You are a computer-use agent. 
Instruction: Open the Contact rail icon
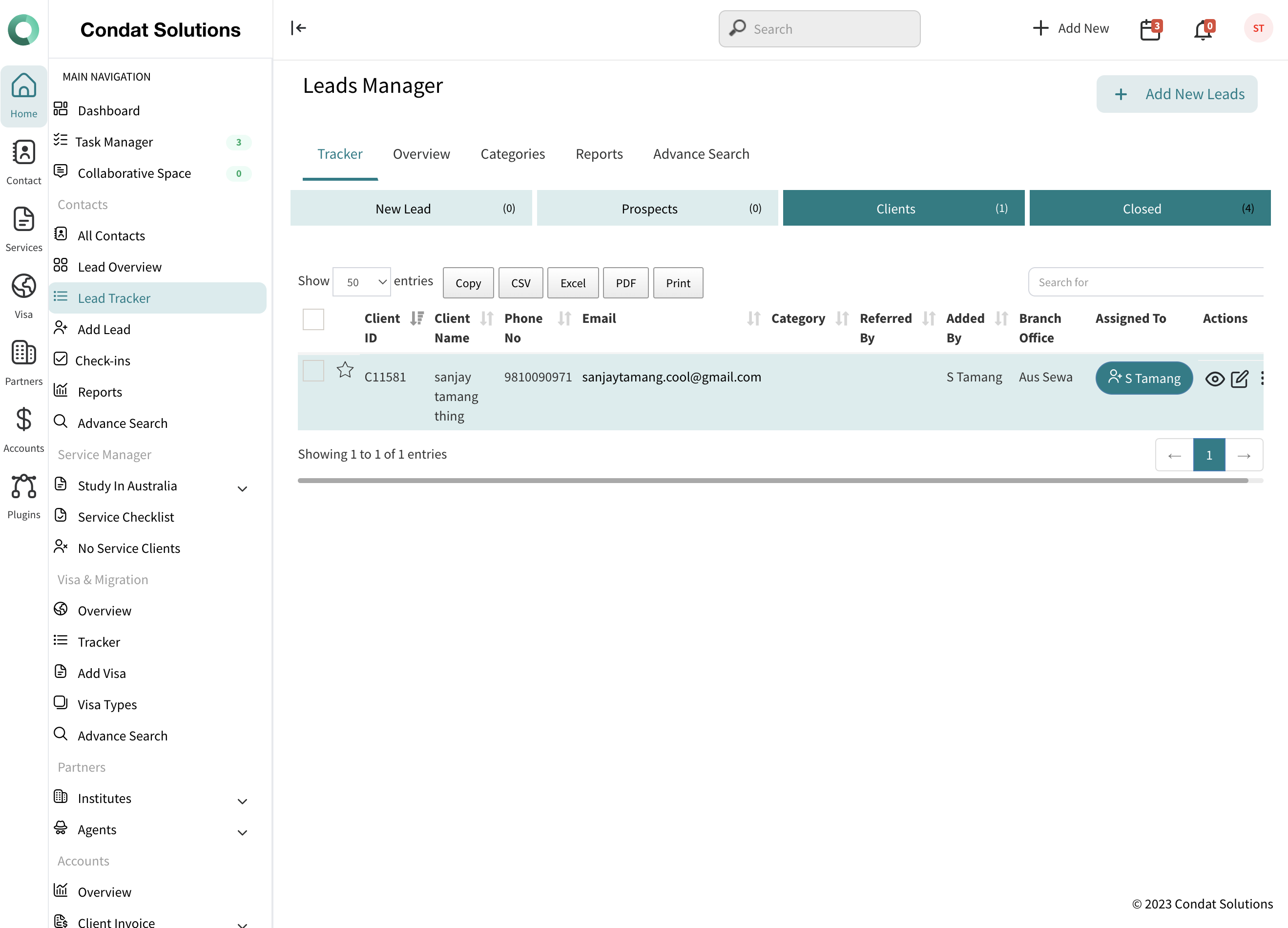coord(24,163)
